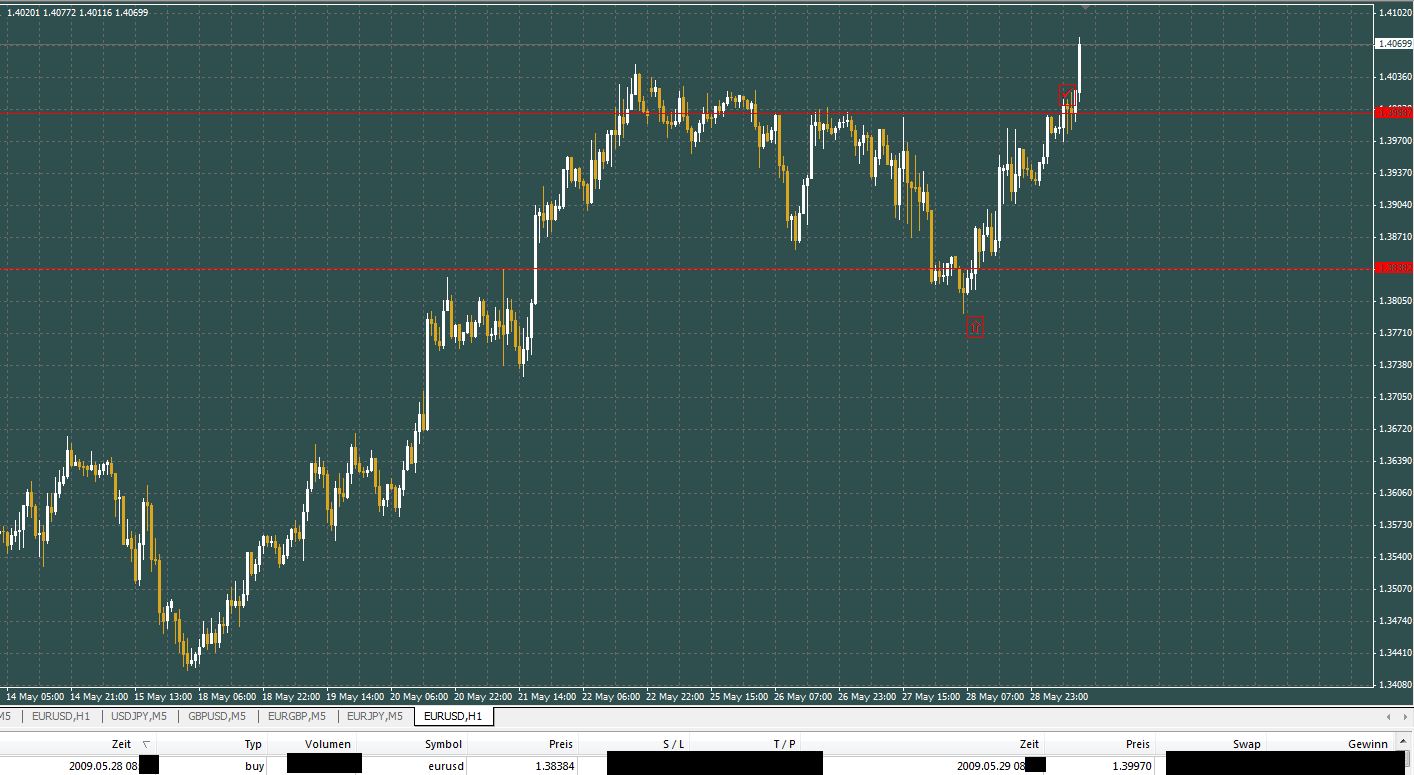Click the '25 May 15:00' time label
The height and width of the screenshot is (775, 1414).
pyautogui.click(x=739, y=696)
